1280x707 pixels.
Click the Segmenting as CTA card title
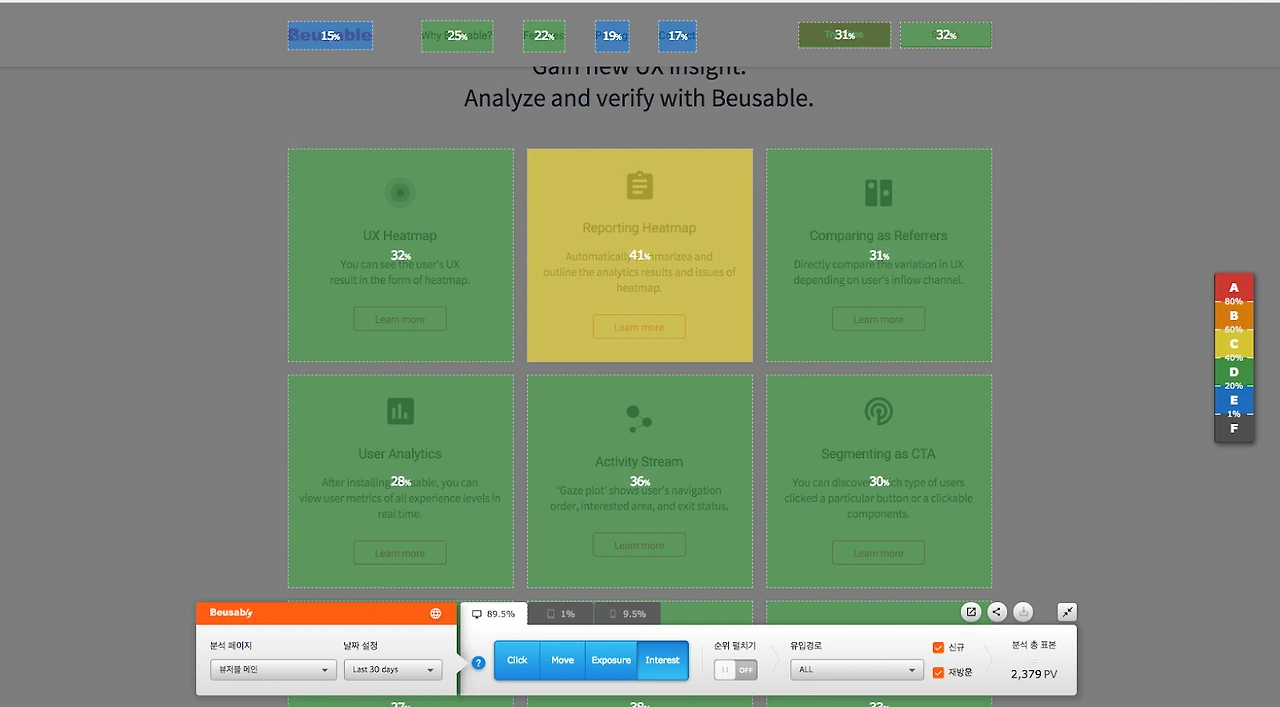click(x=878, y=454)
